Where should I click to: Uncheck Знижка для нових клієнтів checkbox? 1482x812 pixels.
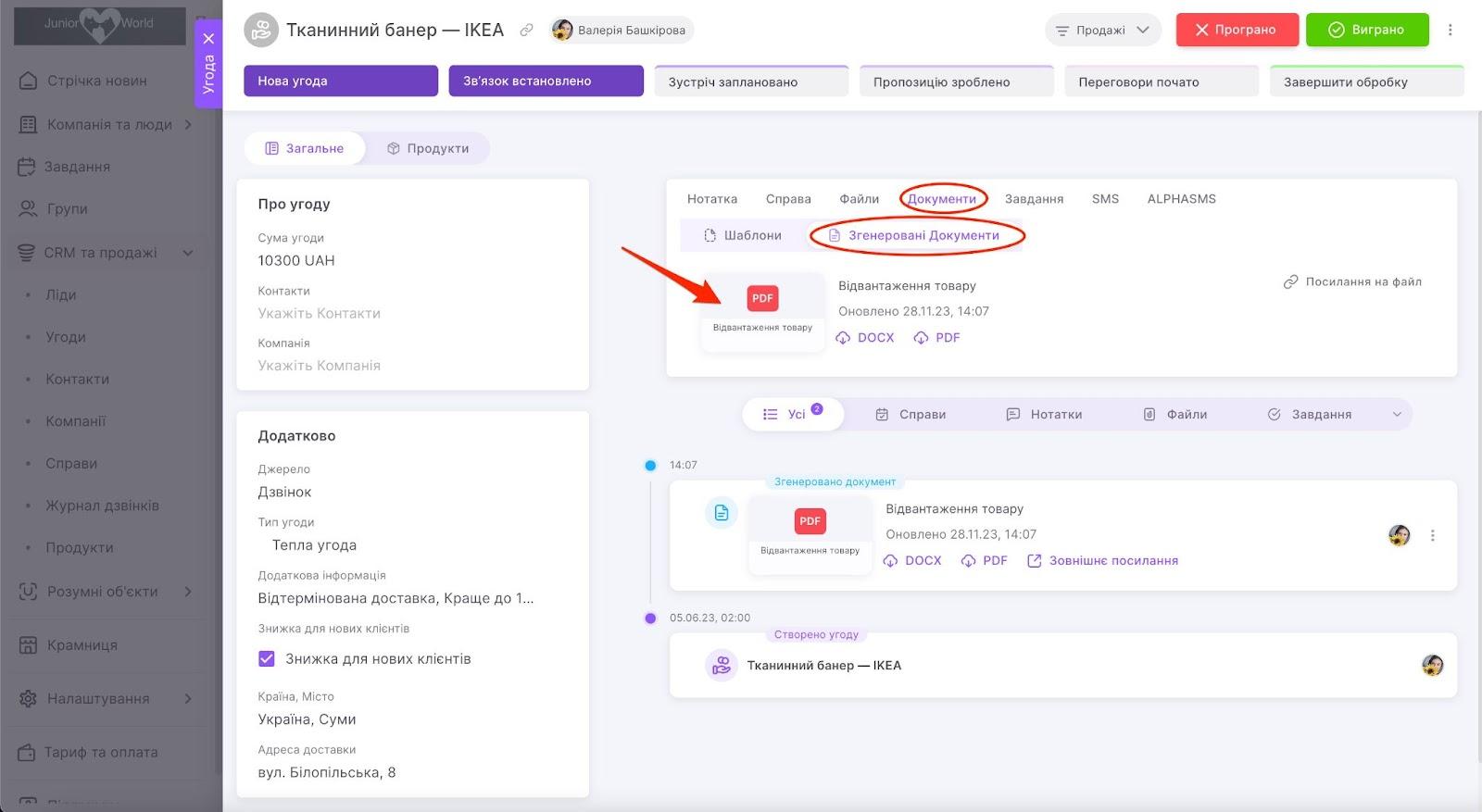[x=267, y=659]
